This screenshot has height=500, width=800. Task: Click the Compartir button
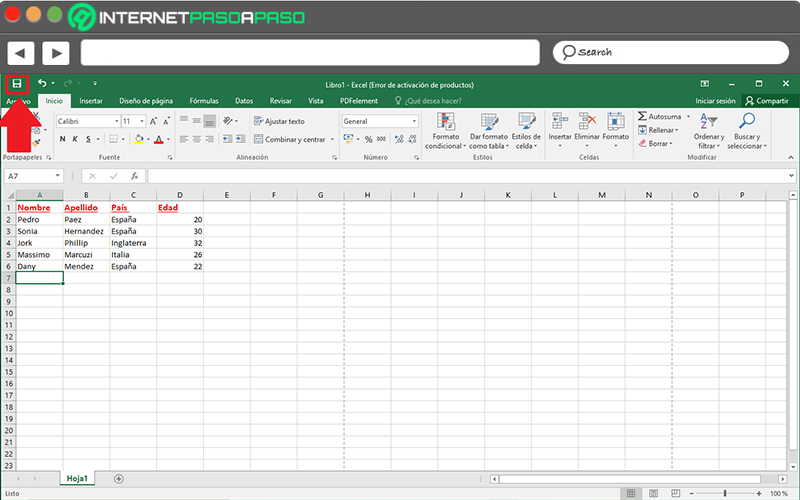point(767,101)
